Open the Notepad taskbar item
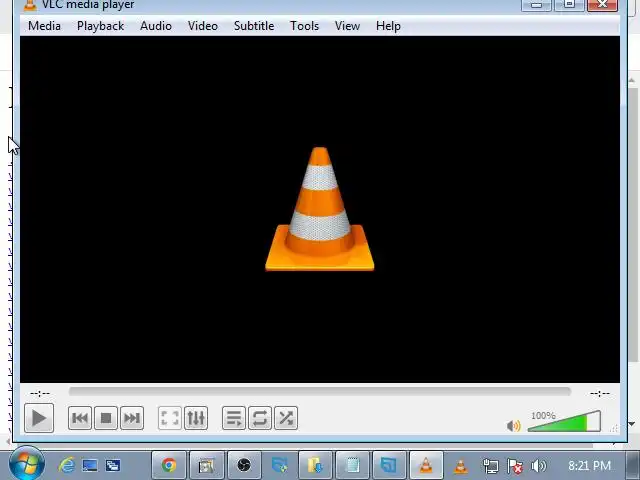640x480 pixels. click(352, 465)
